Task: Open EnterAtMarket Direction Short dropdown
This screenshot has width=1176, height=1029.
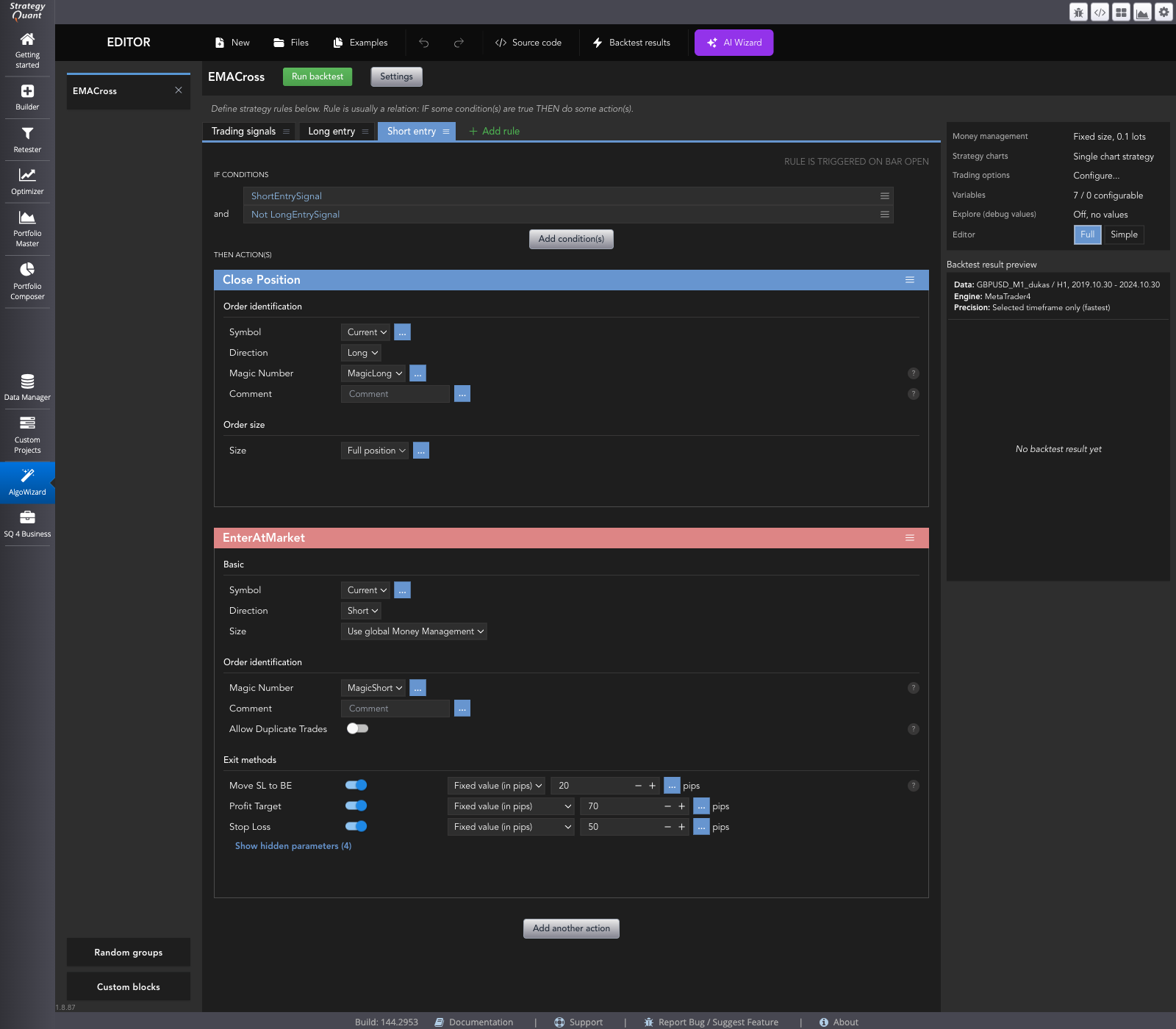Action: click(x=362, y=611)
